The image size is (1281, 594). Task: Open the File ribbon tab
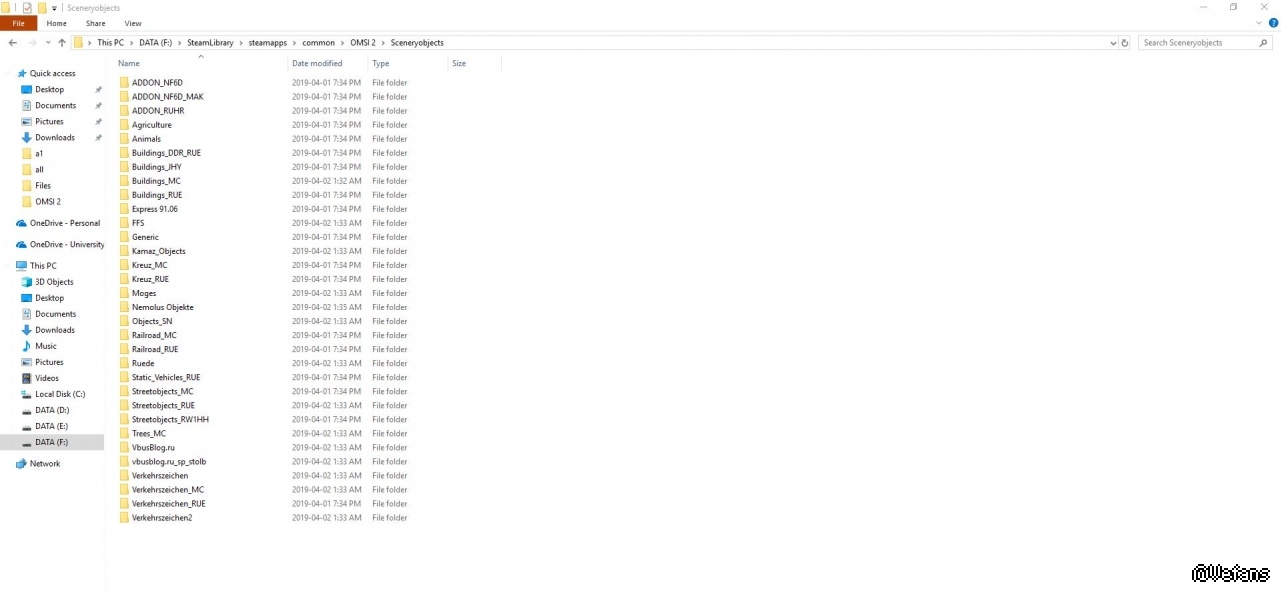(x=18, y=23)
